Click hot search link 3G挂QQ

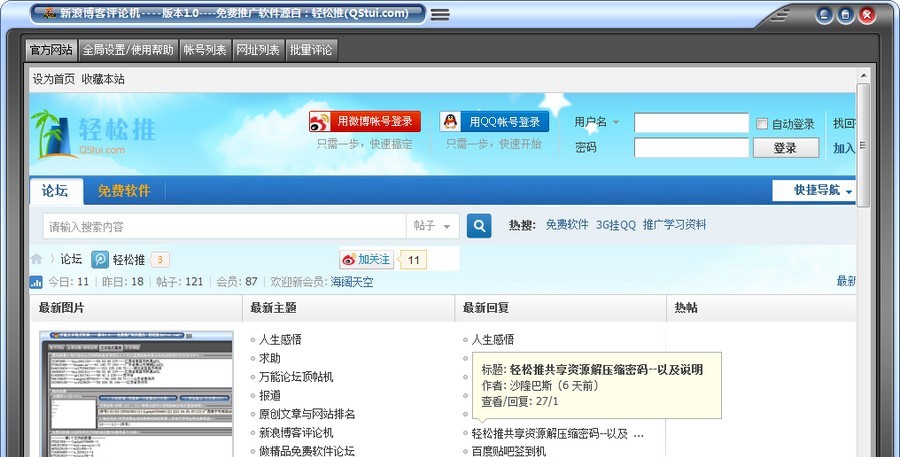(x=615, y=224)
